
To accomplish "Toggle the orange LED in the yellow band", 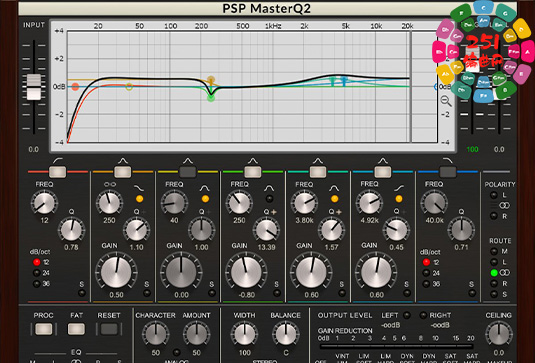I will 205,199.
